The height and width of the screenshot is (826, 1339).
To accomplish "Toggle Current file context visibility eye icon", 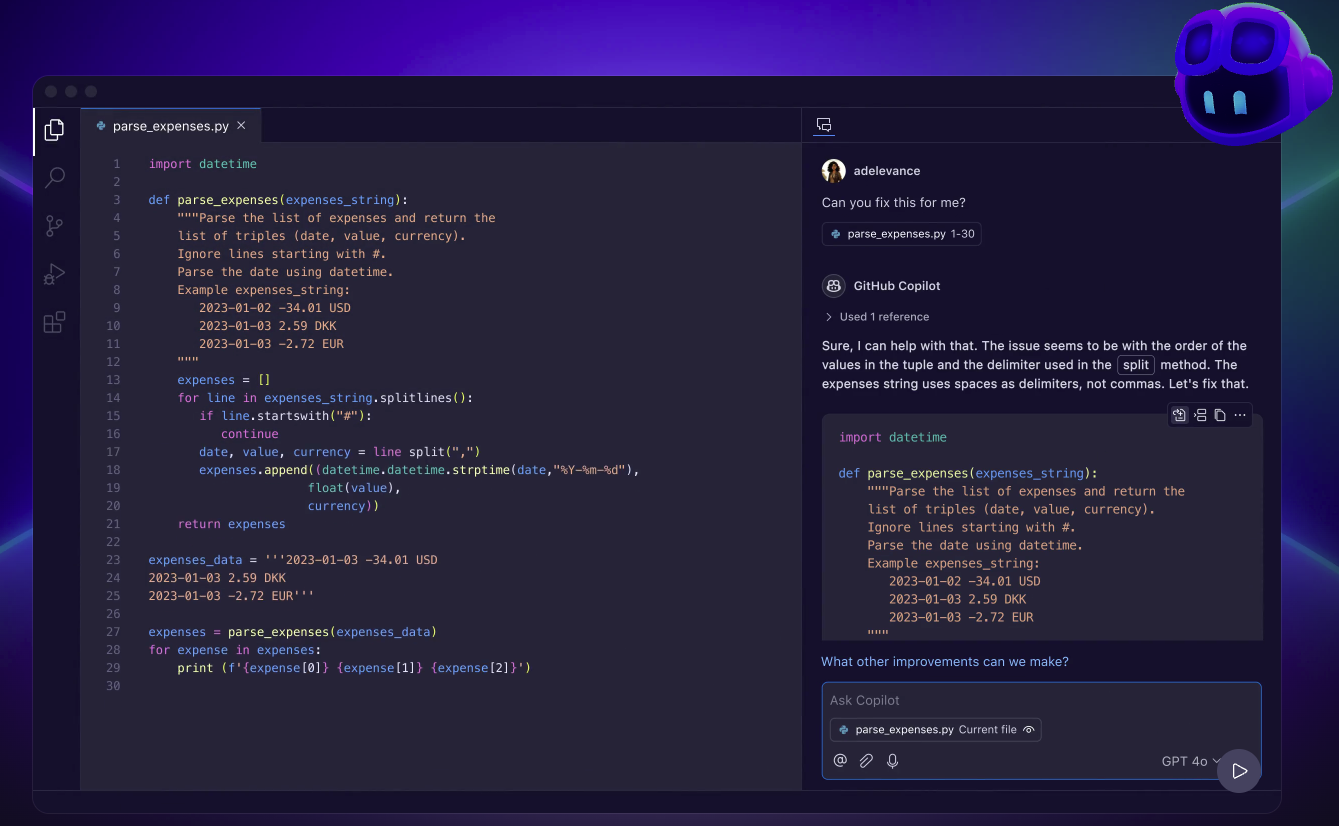I will pos(1029,729).
